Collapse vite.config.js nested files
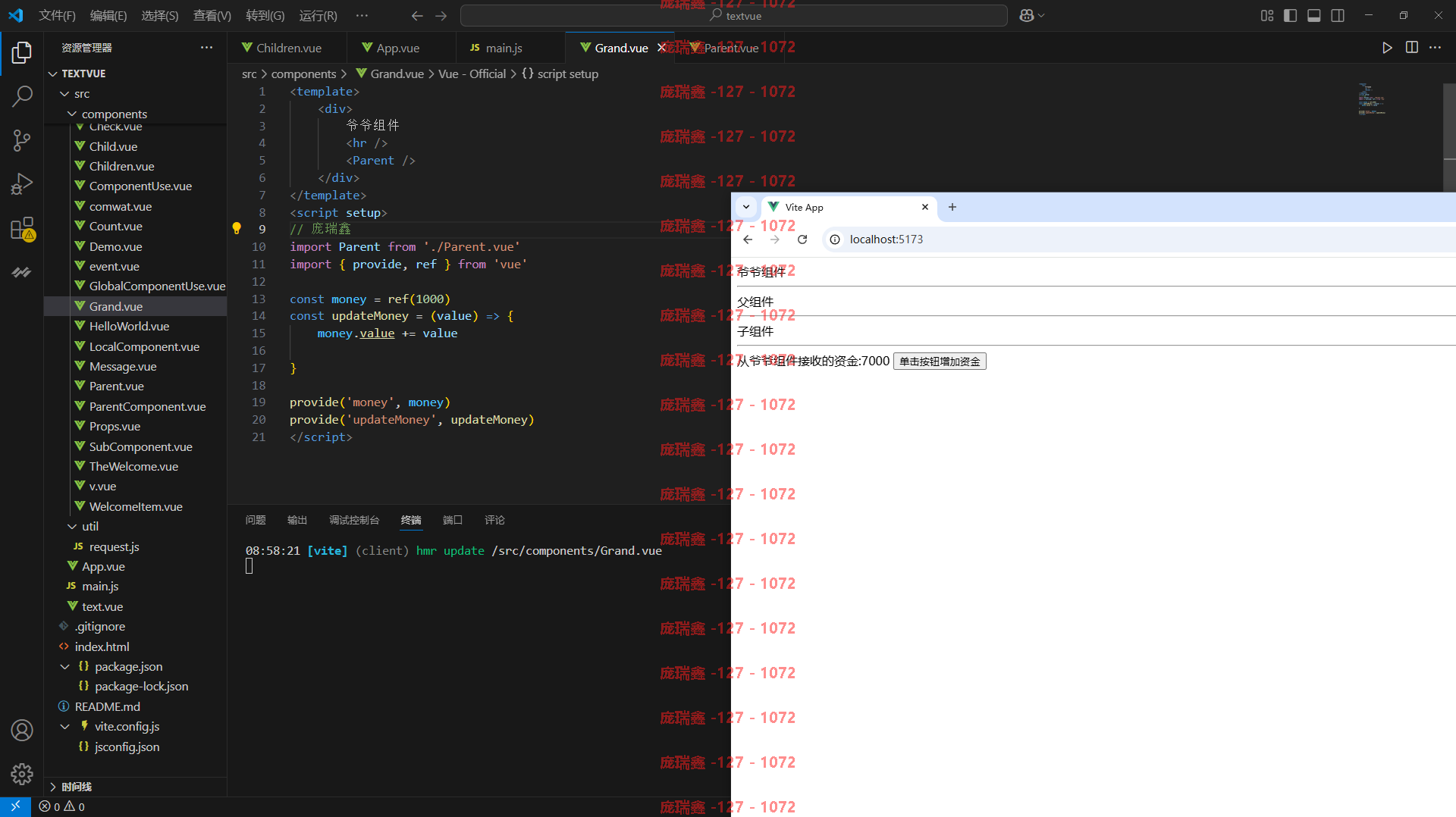The height and width of the screenshot is (817, 1456). [65, 727]
